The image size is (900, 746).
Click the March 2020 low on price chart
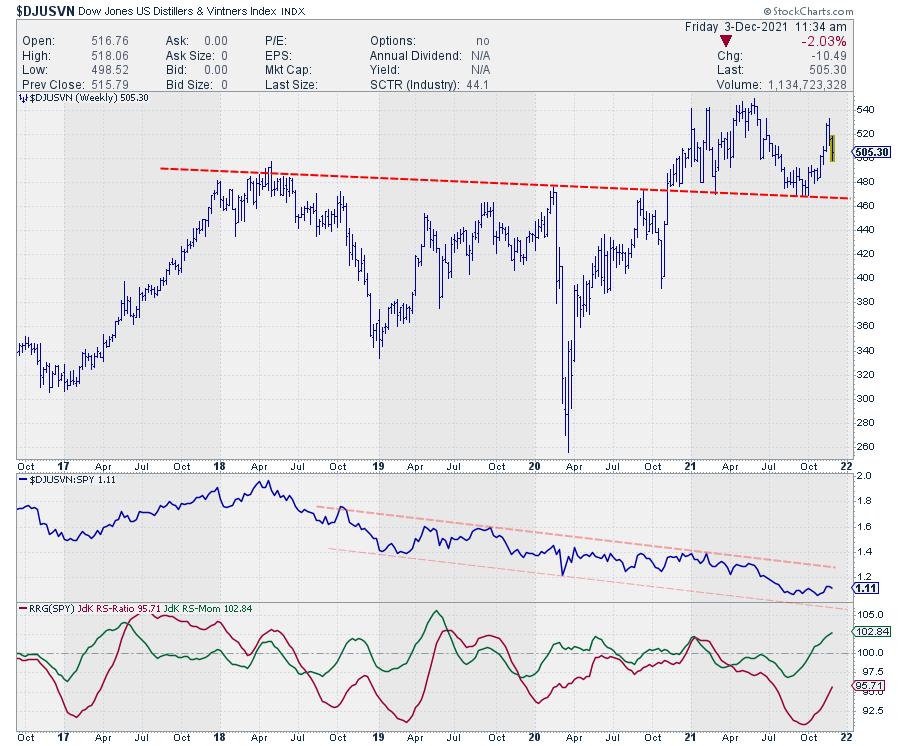568,448
